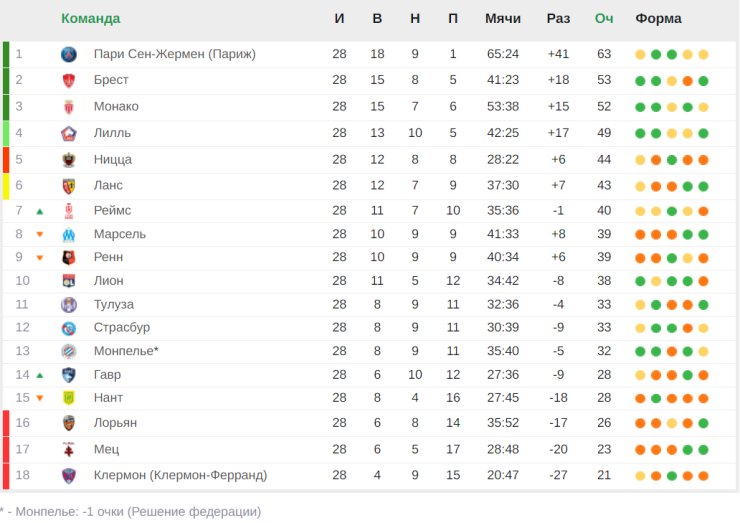Select the Lille club badge

pyautogui.click(x=69, y=134)
